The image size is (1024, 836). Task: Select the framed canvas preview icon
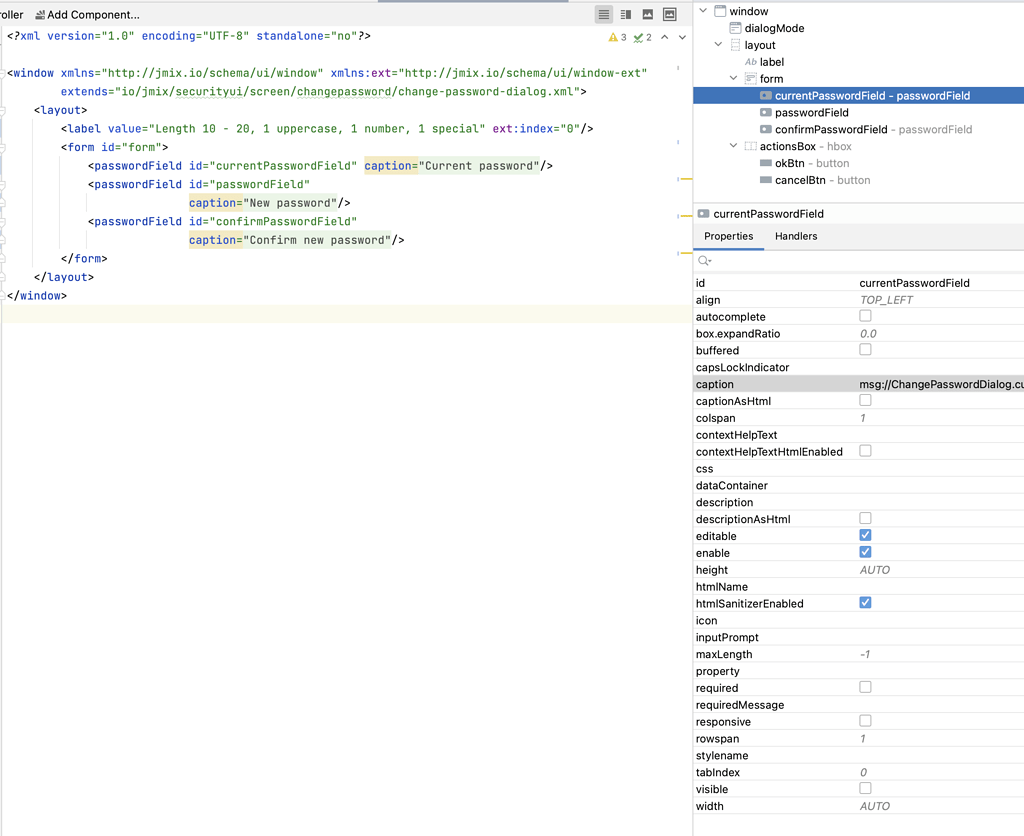pyautogui.click(x=670, y=13)
